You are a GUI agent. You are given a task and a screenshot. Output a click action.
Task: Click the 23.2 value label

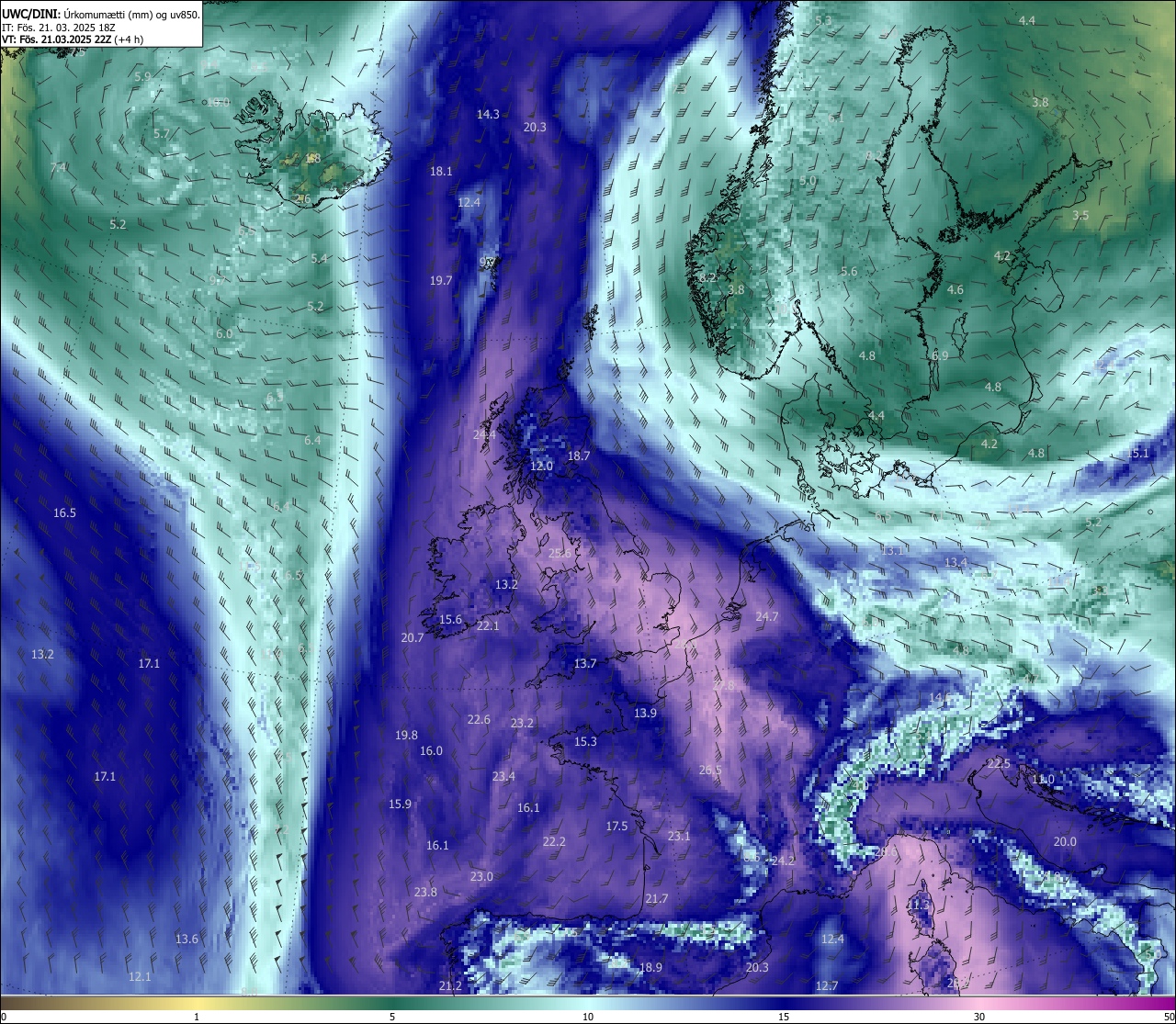click(x=522, y=724)
